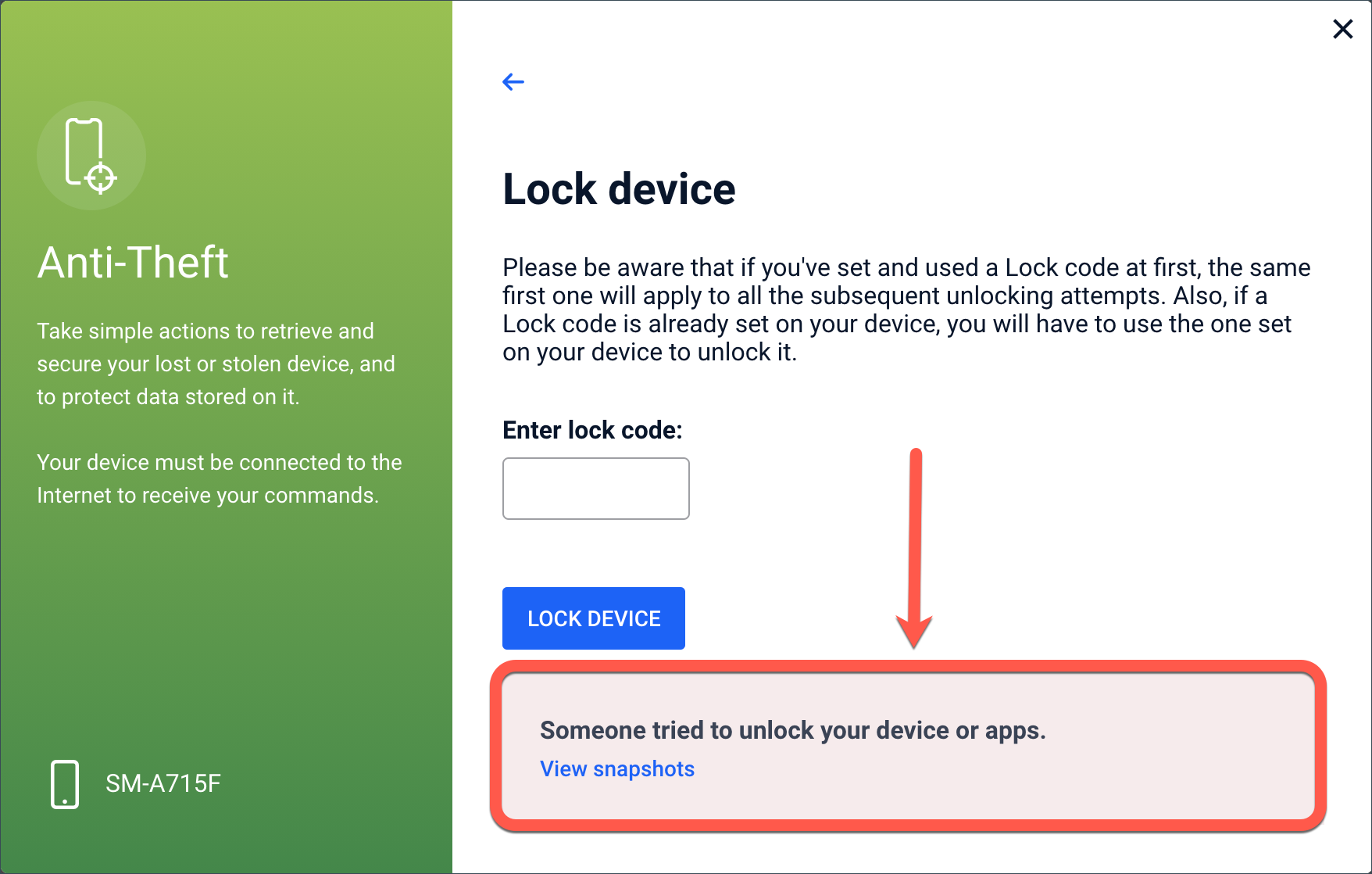The image size is (1372, 874).
Task: Click the red arrow annotation
Action: pos(914,547)
